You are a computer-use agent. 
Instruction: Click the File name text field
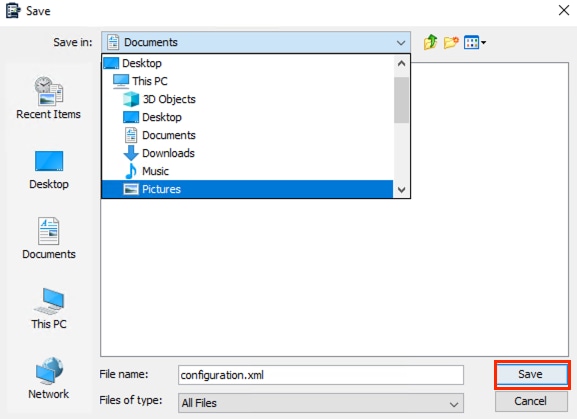pyautogui.click(x=321, y=375)
